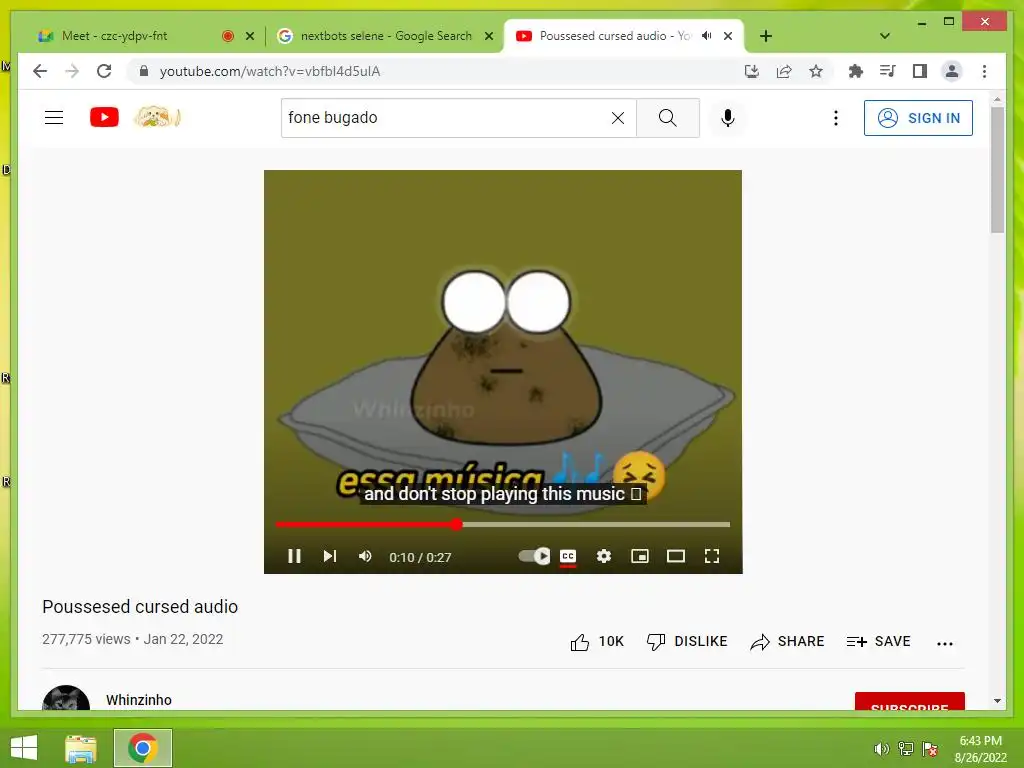The height and width of the screenshot is (768, 1024).
Task: Switch to nextbots selene Google Search tab
Action: [385, 36]
